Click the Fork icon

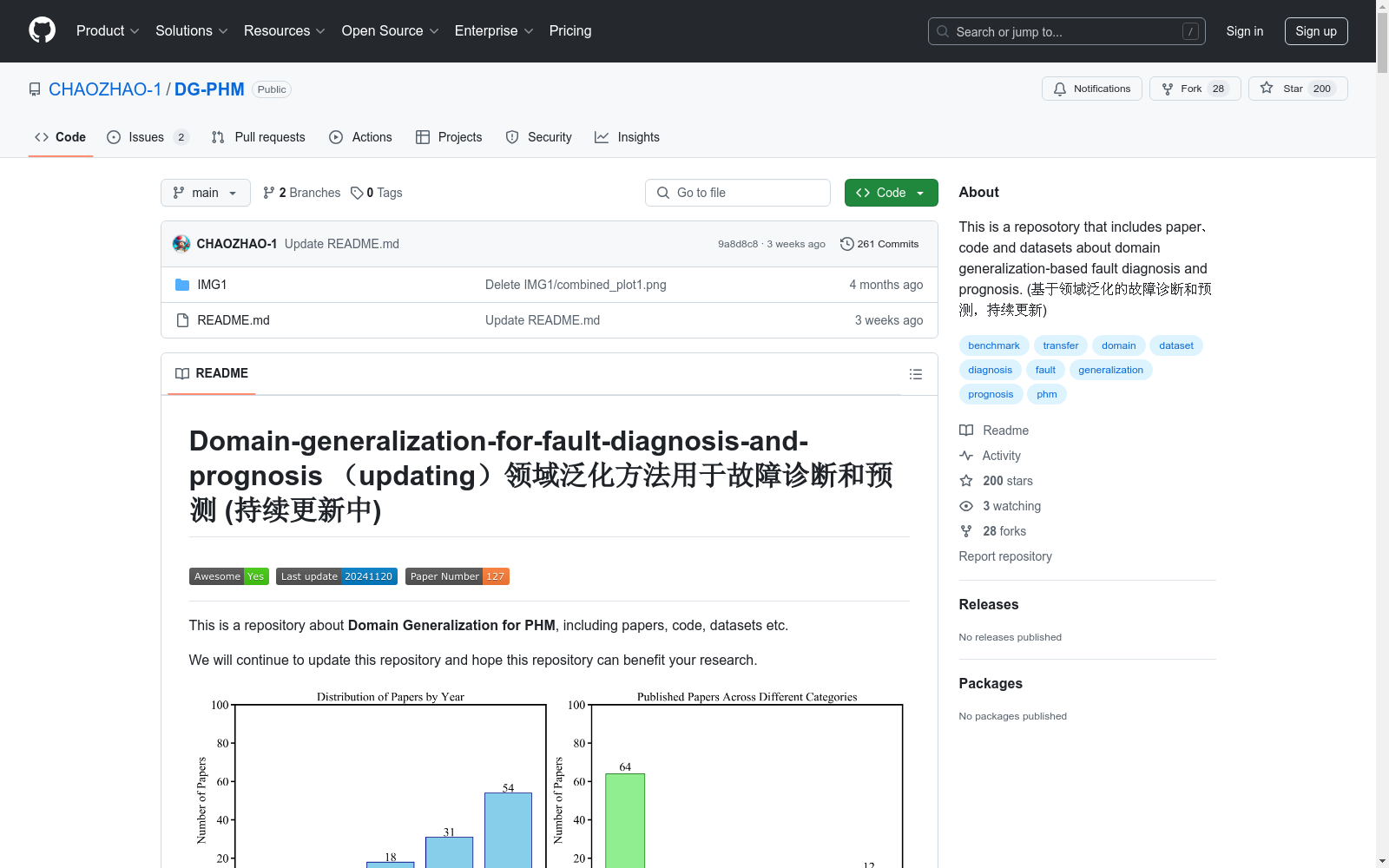tap(1168, 89)
